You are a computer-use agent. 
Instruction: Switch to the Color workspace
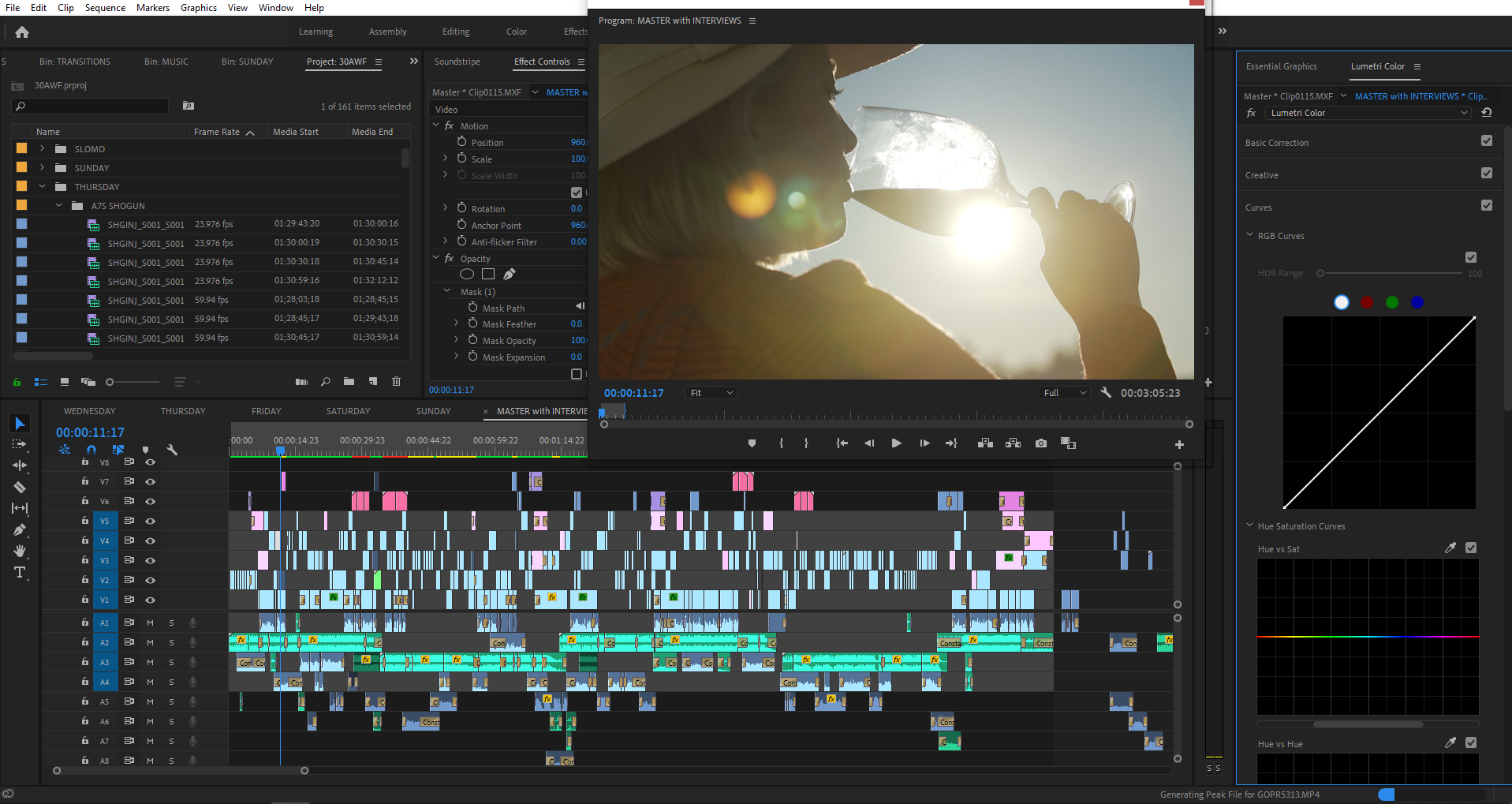point(517,32)
